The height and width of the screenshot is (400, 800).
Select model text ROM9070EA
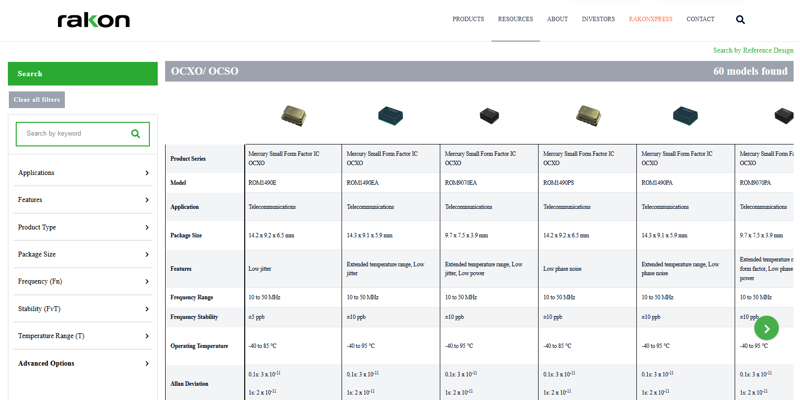(461, 183)
